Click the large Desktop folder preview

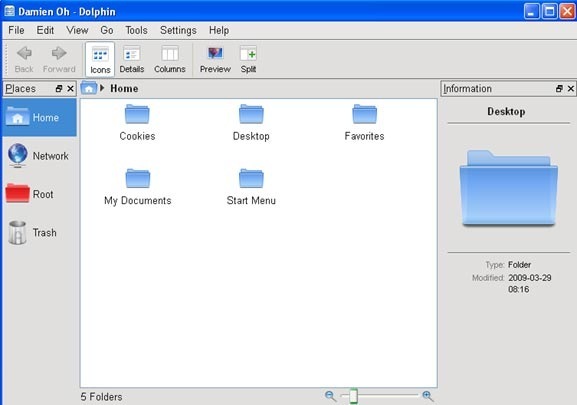[x=509, y=188]
